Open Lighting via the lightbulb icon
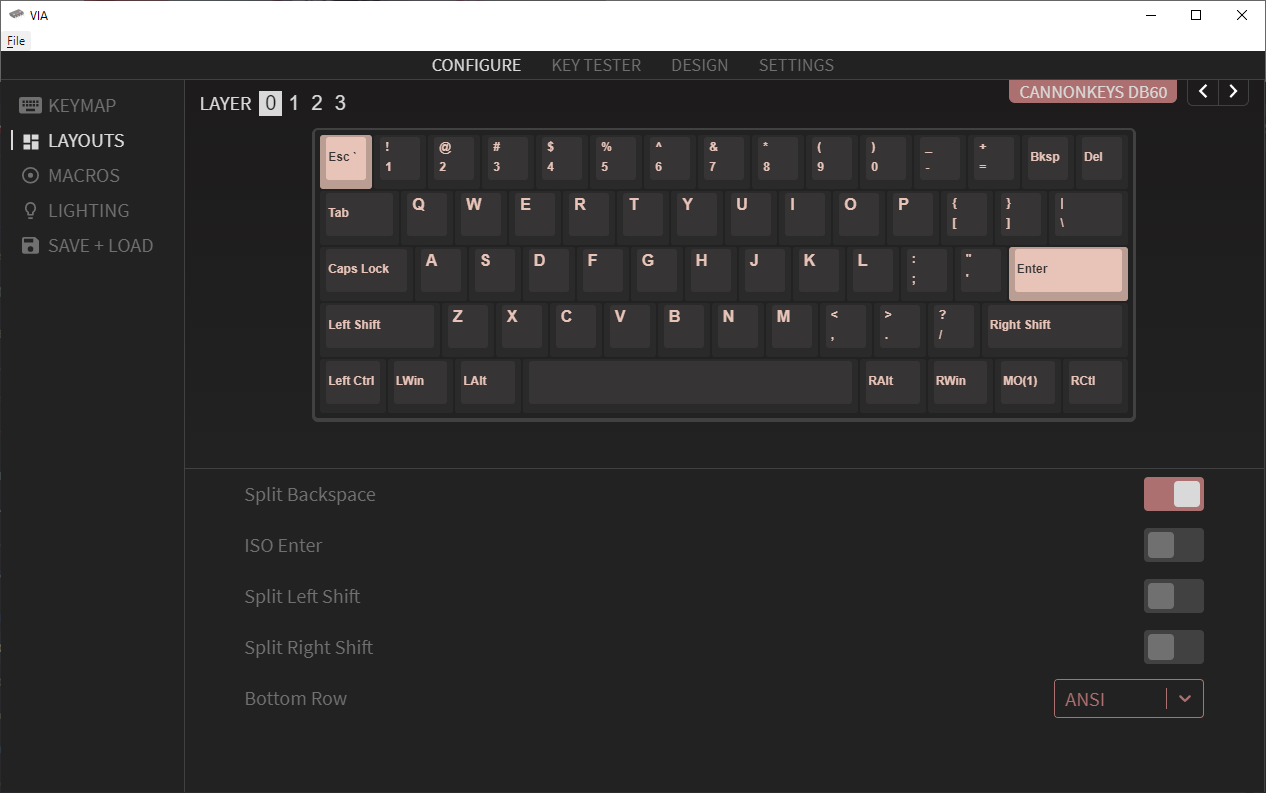1266x793 pixels. [30, 211]
